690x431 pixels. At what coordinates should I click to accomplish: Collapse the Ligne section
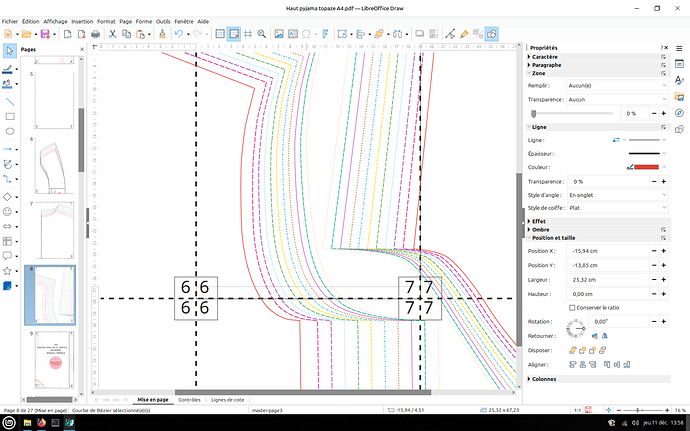[x=539, y=127]
